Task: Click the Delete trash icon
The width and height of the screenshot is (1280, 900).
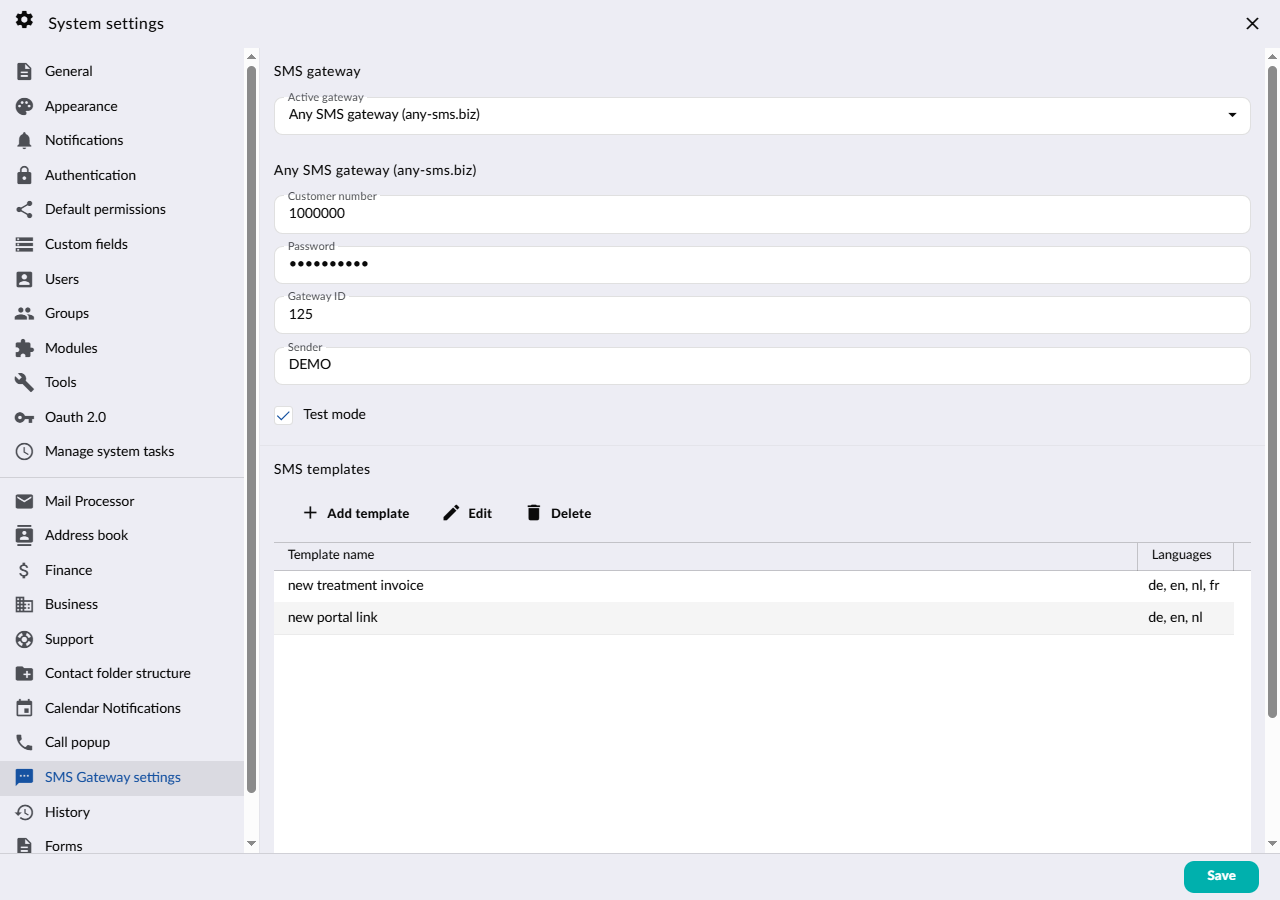Action: pyautogui.click(x=533, y=513)
